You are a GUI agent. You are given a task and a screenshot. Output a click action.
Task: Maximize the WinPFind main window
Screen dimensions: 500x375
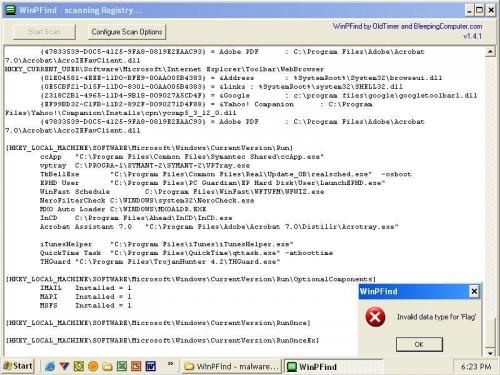479,10
